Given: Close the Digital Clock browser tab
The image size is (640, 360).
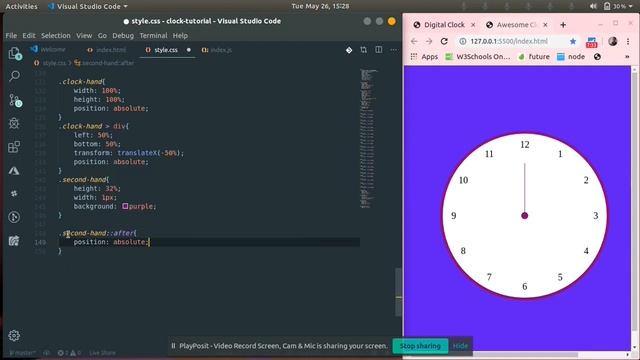Looking at the screenshot, I should [x=473, y=25].
